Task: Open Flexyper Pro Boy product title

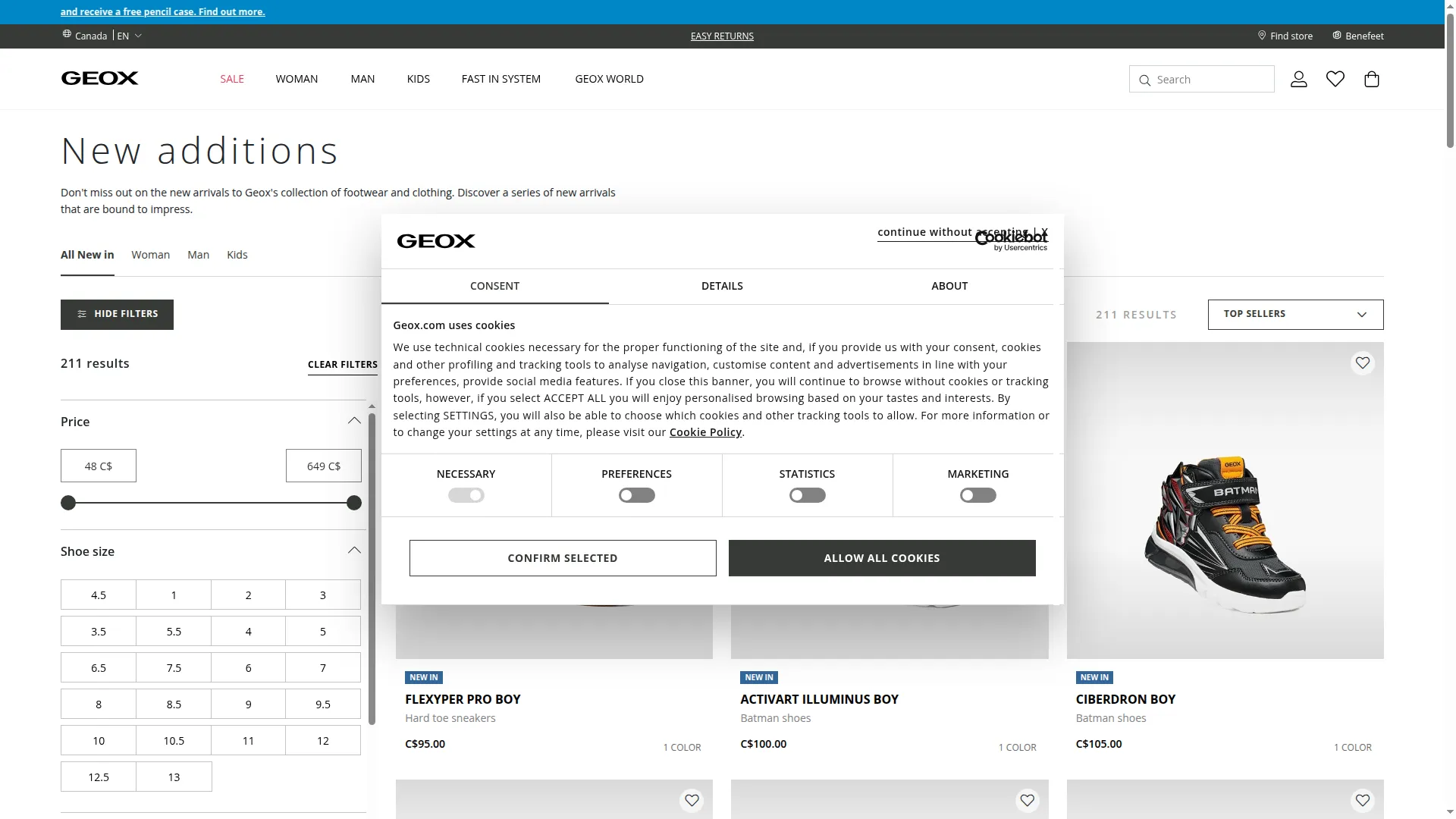Action: coord(463,699)
